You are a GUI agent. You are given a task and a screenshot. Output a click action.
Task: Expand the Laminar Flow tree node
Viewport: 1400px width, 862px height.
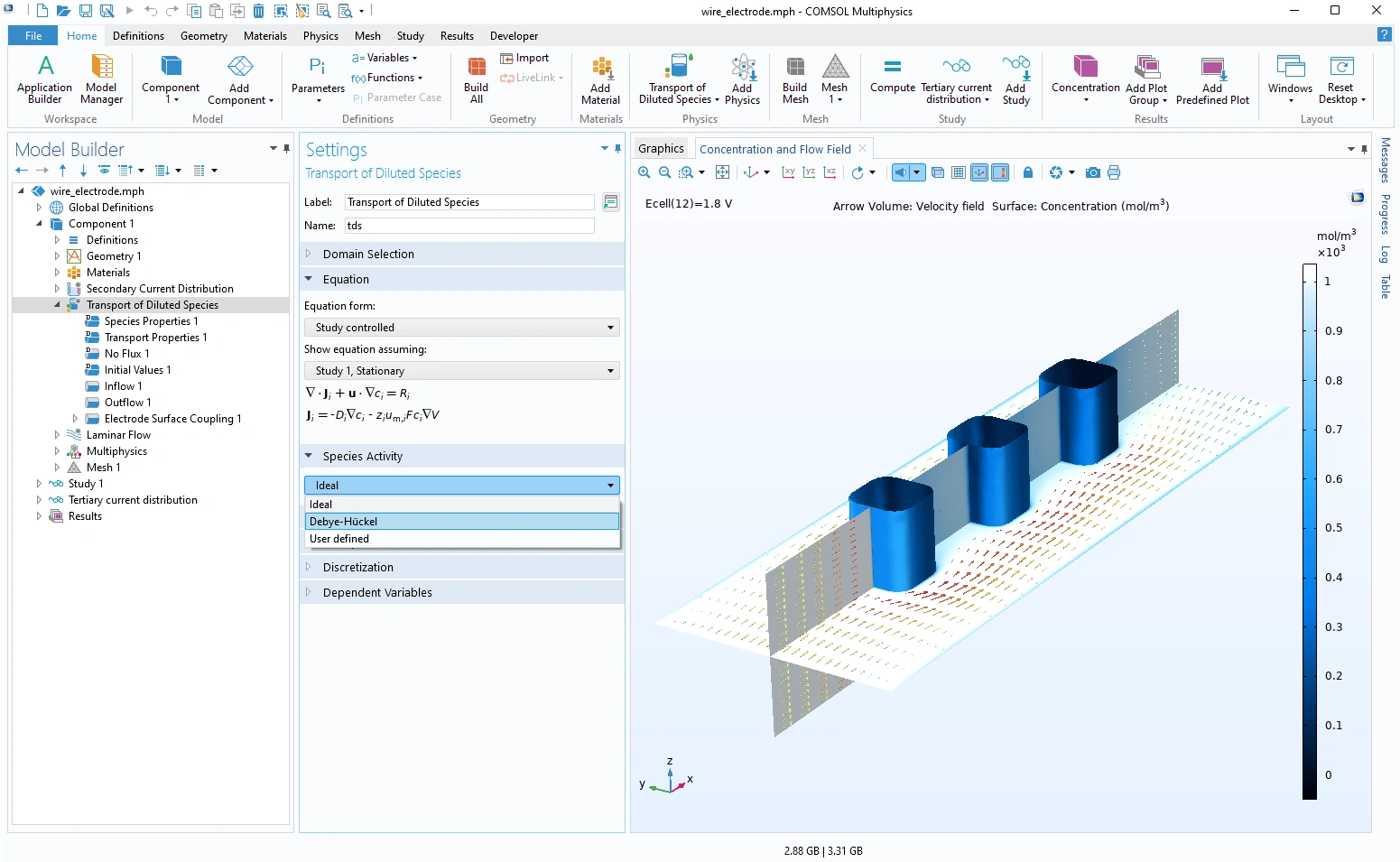click(x=57, y=435)
